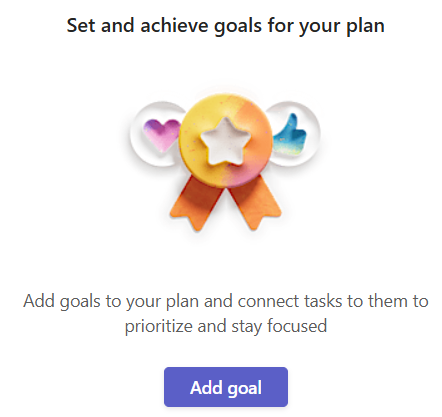
Task: Click the word 'Set' in the heading
Action: [81, 25]
